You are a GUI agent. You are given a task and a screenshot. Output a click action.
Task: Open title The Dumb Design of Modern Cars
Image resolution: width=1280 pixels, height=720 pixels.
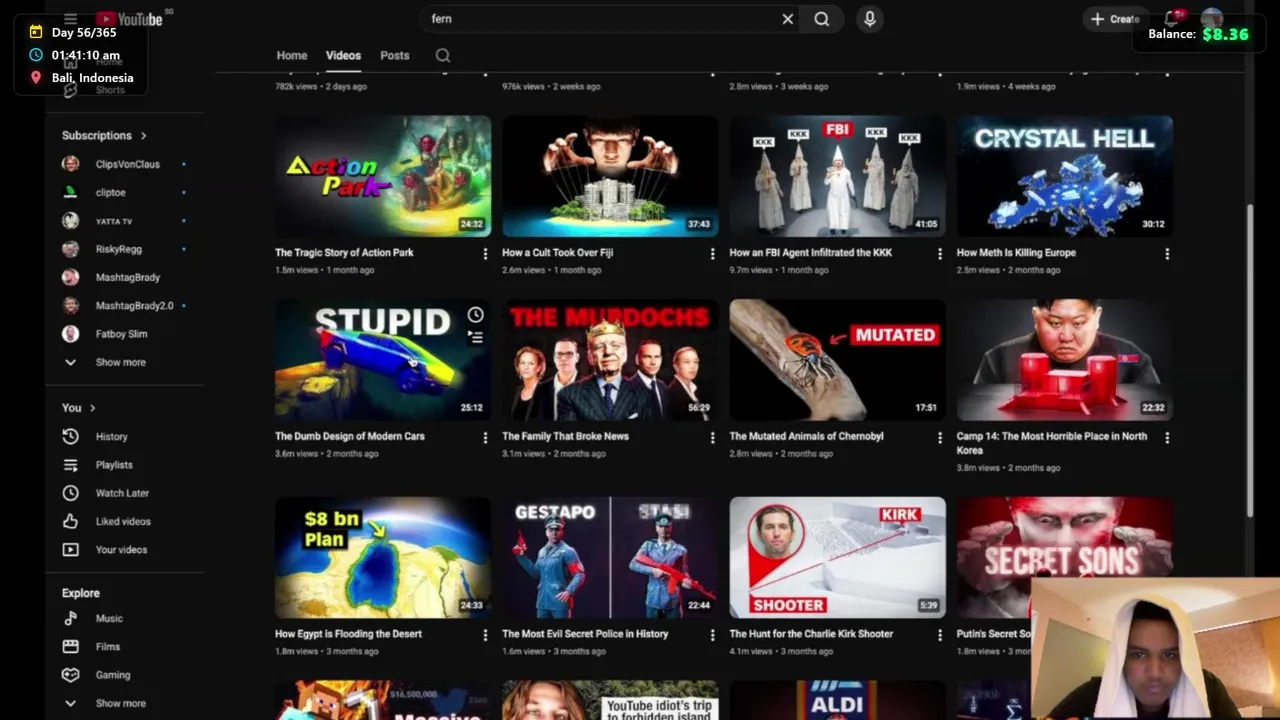(350, 436)
